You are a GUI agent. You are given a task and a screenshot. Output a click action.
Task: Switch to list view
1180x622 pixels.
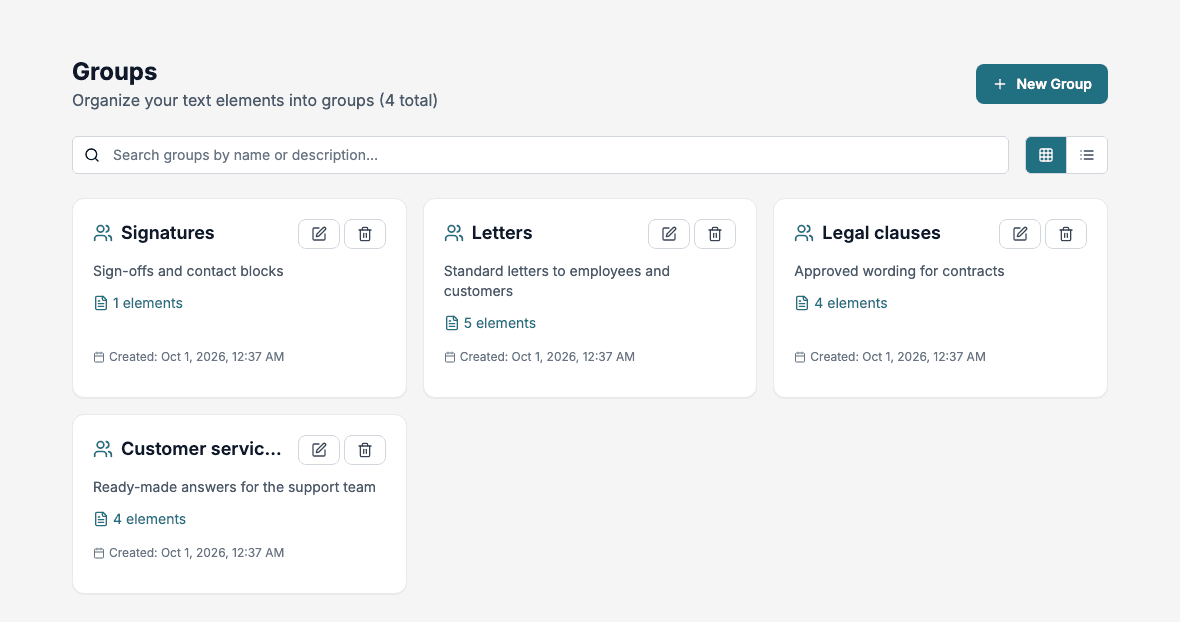click(1087, 155)
